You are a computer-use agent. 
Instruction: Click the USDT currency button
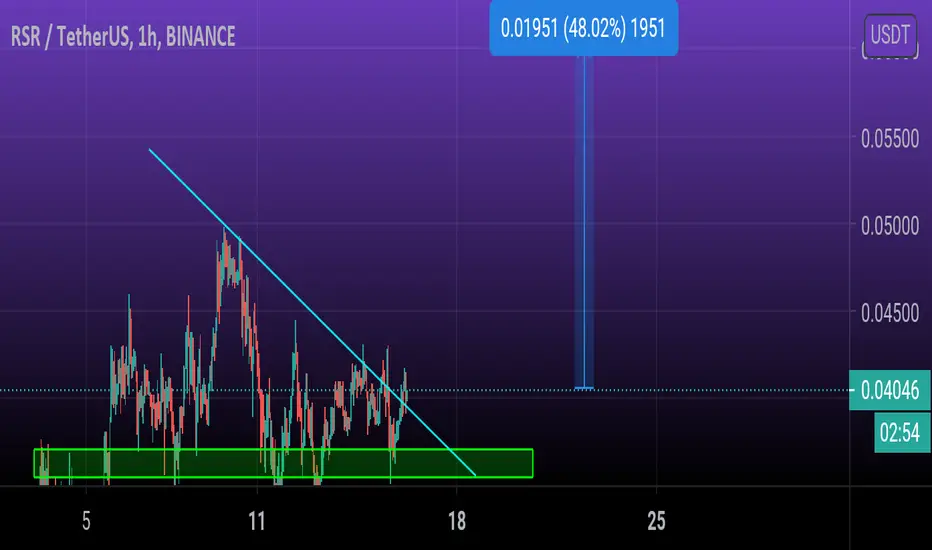[x=890, y=34]
